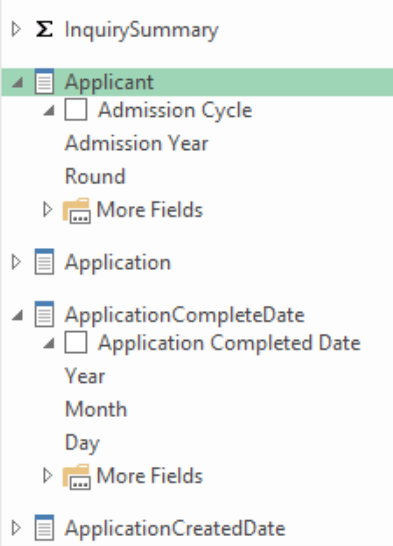Click the ApplicationCompleteDate table icon
Screen dimensions: 393x546
(x=44, y=314)
